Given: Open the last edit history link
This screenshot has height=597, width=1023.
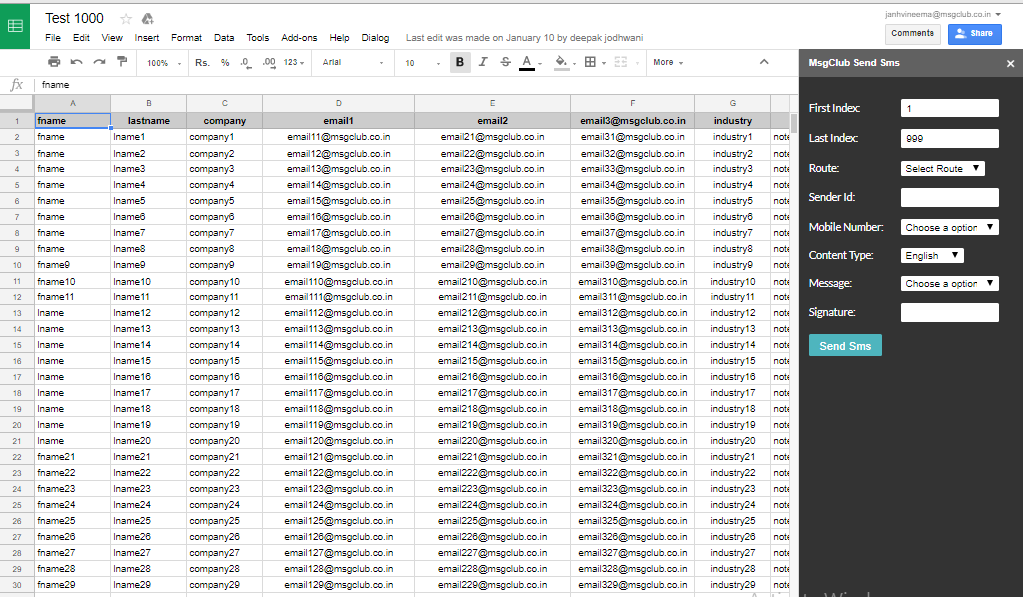Looking at the screenshot, I should (x=525, y=38).
